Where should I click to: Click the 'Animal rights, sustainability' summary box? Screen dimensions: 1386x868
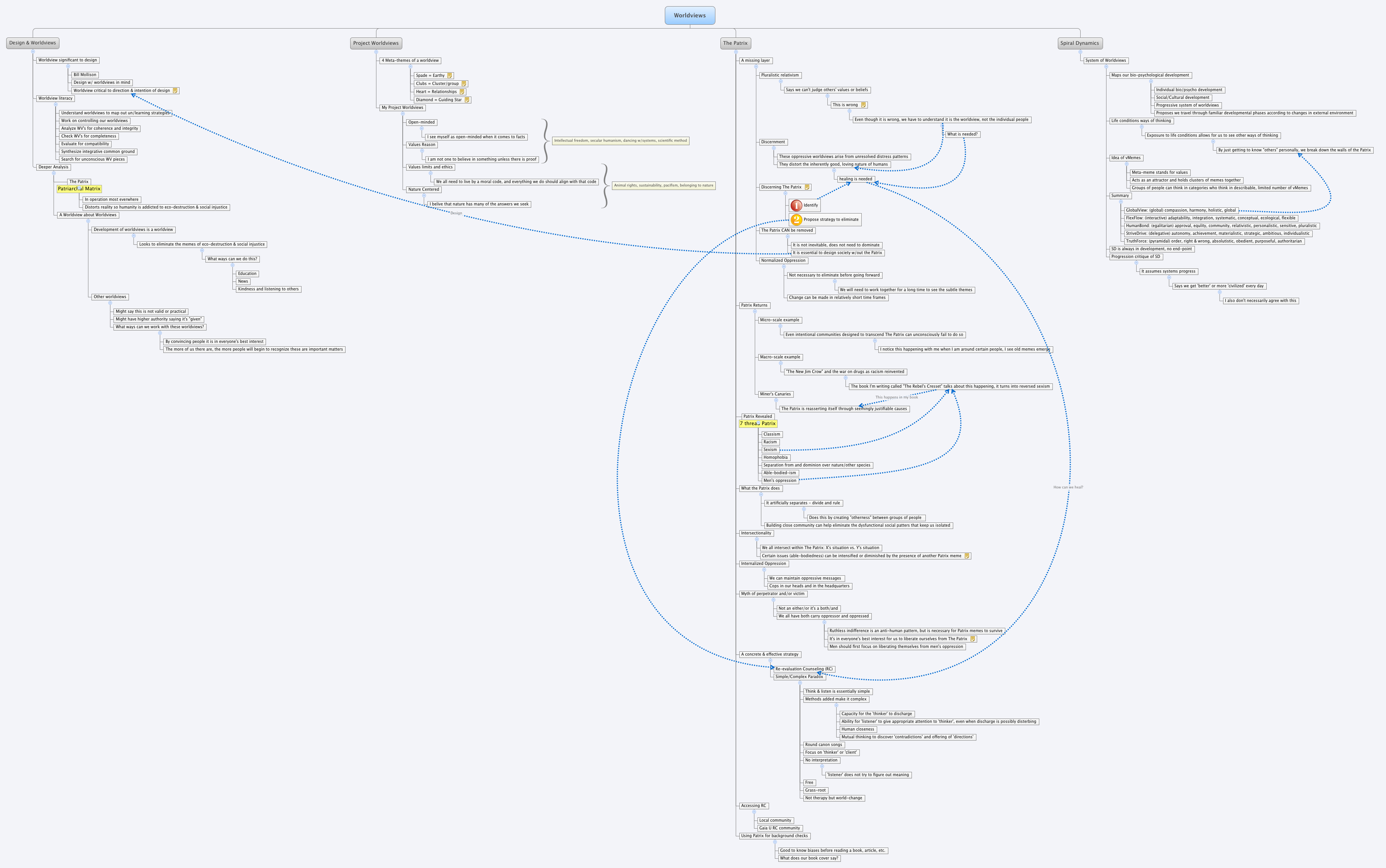click(x=663, y=185)
